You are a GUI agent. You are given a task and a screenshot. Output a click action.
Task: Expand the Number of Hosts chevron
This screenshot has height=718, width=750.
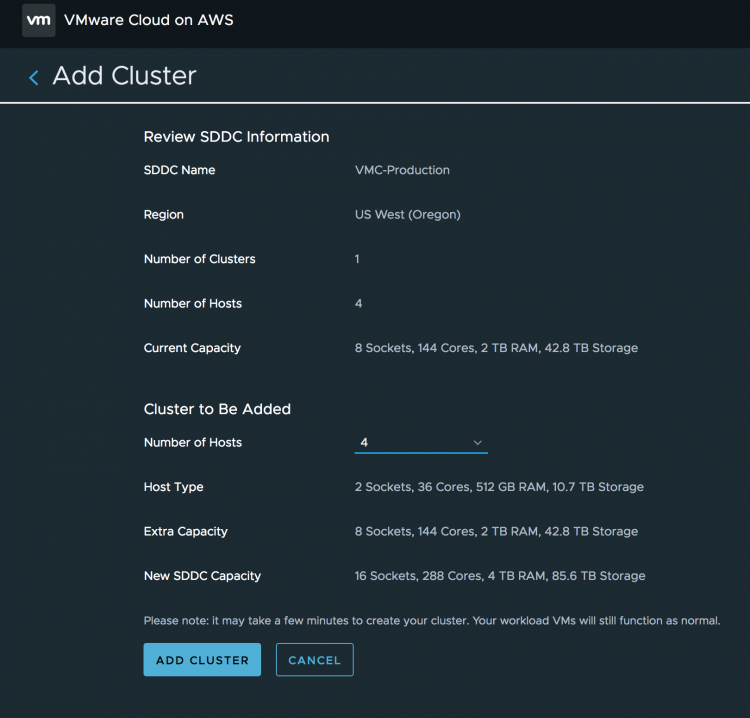477,442
